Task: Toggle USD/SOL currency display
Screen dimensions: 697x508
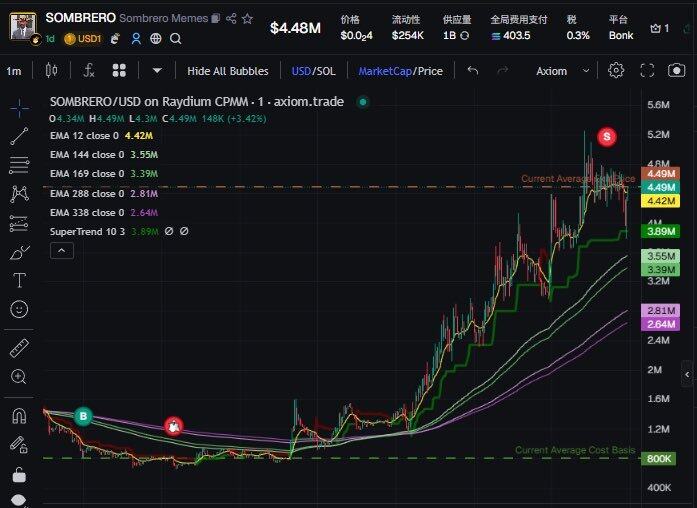Action: click(312, 71)
